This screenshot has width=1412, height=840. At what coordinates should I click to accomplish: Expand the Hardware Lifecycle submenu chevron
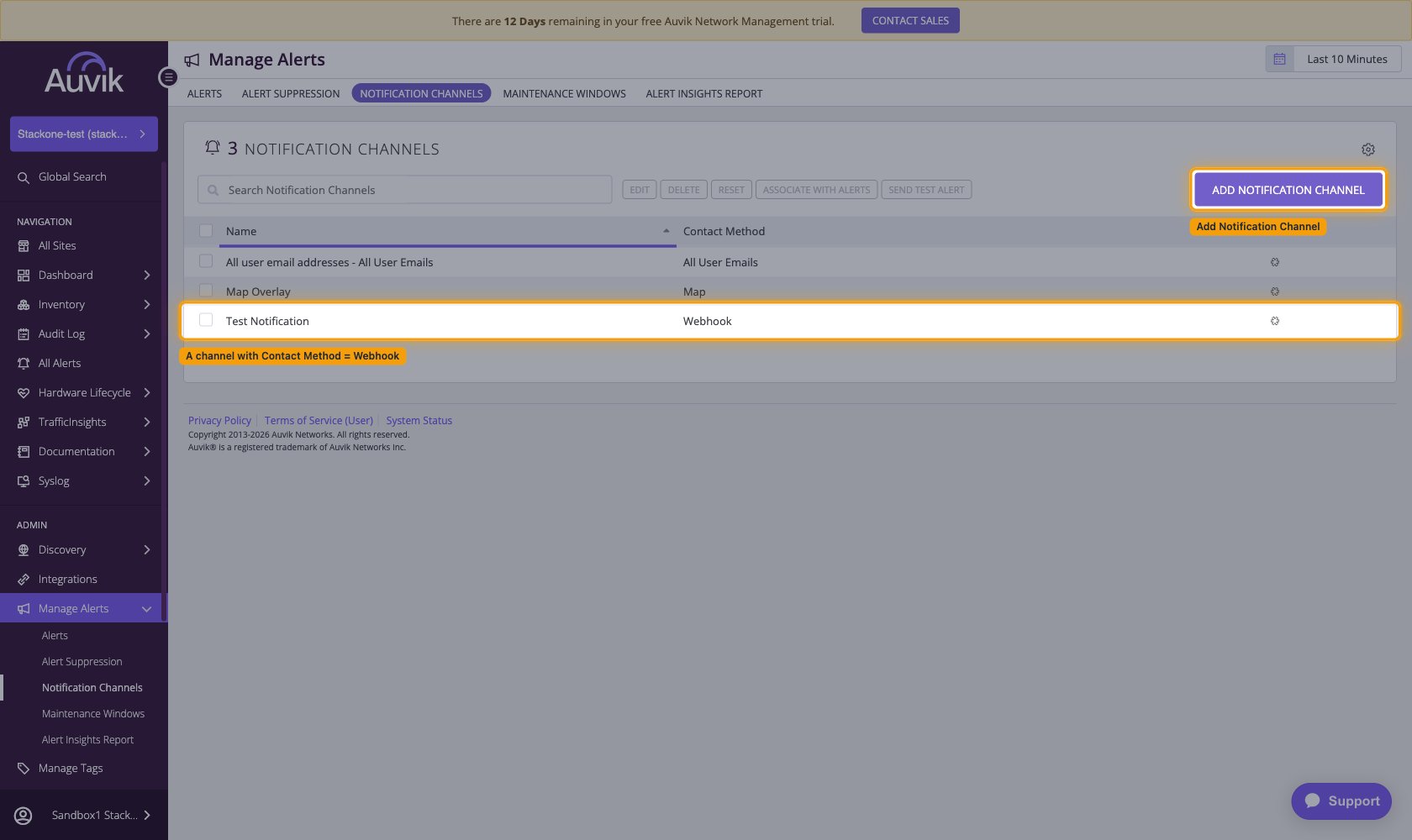click(147, 393)
